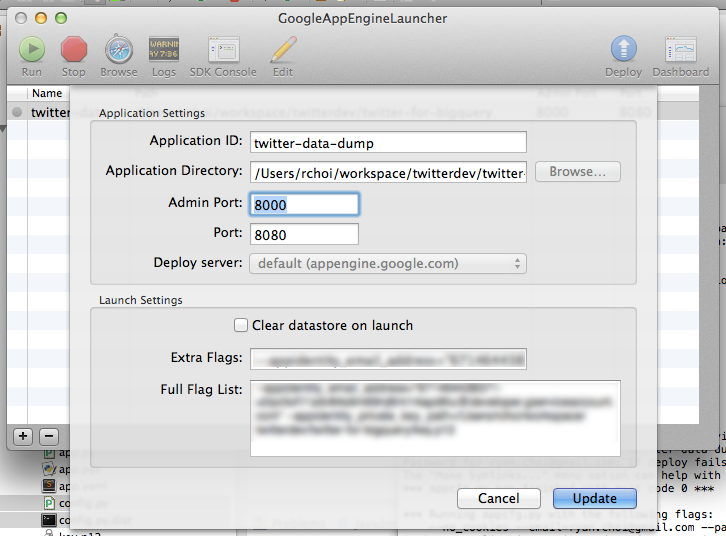Image resolution: width=726 pixels, height=536 pixels.
Task: Select the Admin Port field
Action: tap(304, 204)
